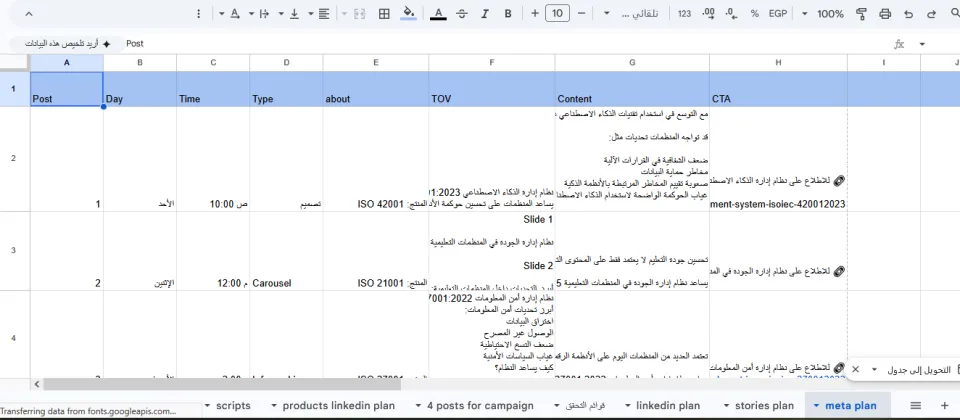
Task: Add a new sheet with plus icon
Action: (945, 405)
